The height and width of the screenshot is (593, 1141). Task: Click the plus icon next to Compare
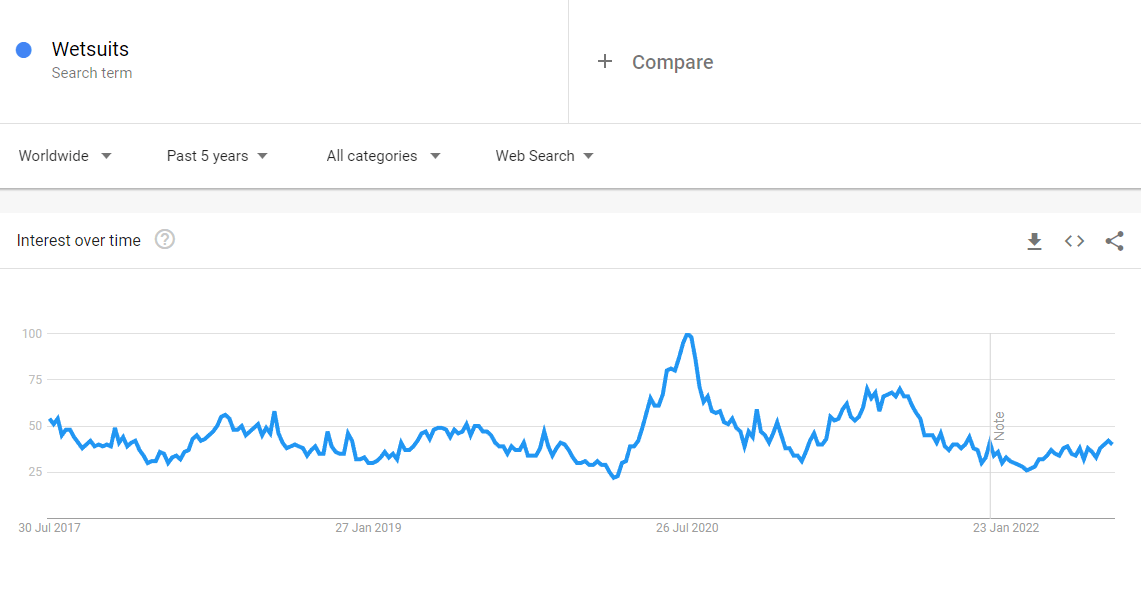[x=605, y=62]
